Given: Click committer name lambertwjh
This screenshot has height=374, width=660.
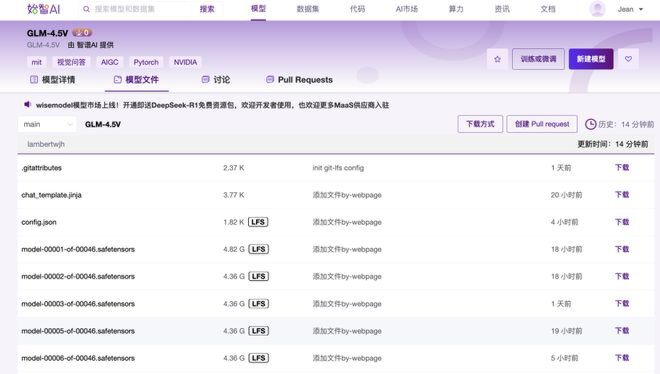Looking at the screenshot, I should (x=46, y=144).
